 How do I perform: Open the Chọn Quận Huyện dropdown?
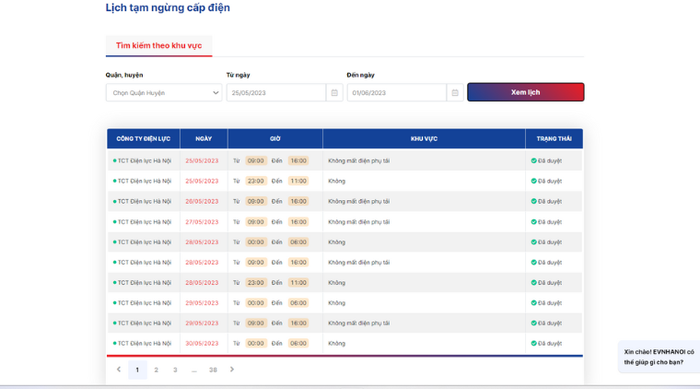(x=164, y=93)
